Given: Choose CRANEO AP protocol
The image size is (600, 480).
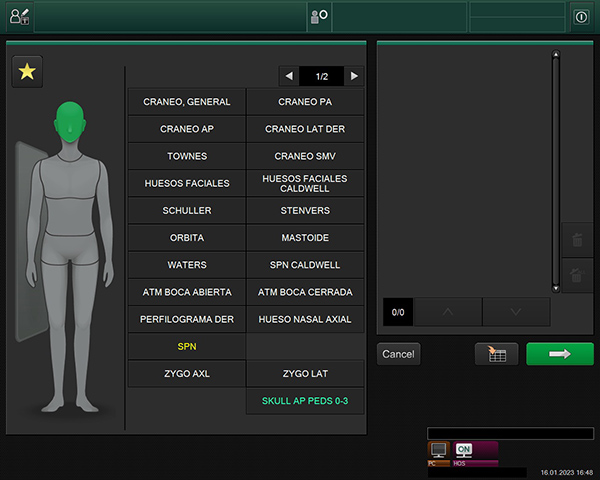Looking at the screenshot, I should [x=187, y=129].
